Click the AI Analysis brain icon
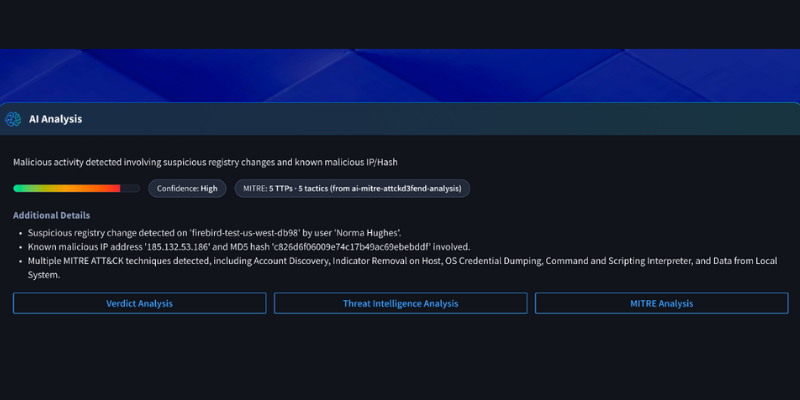 click(13, 119)
